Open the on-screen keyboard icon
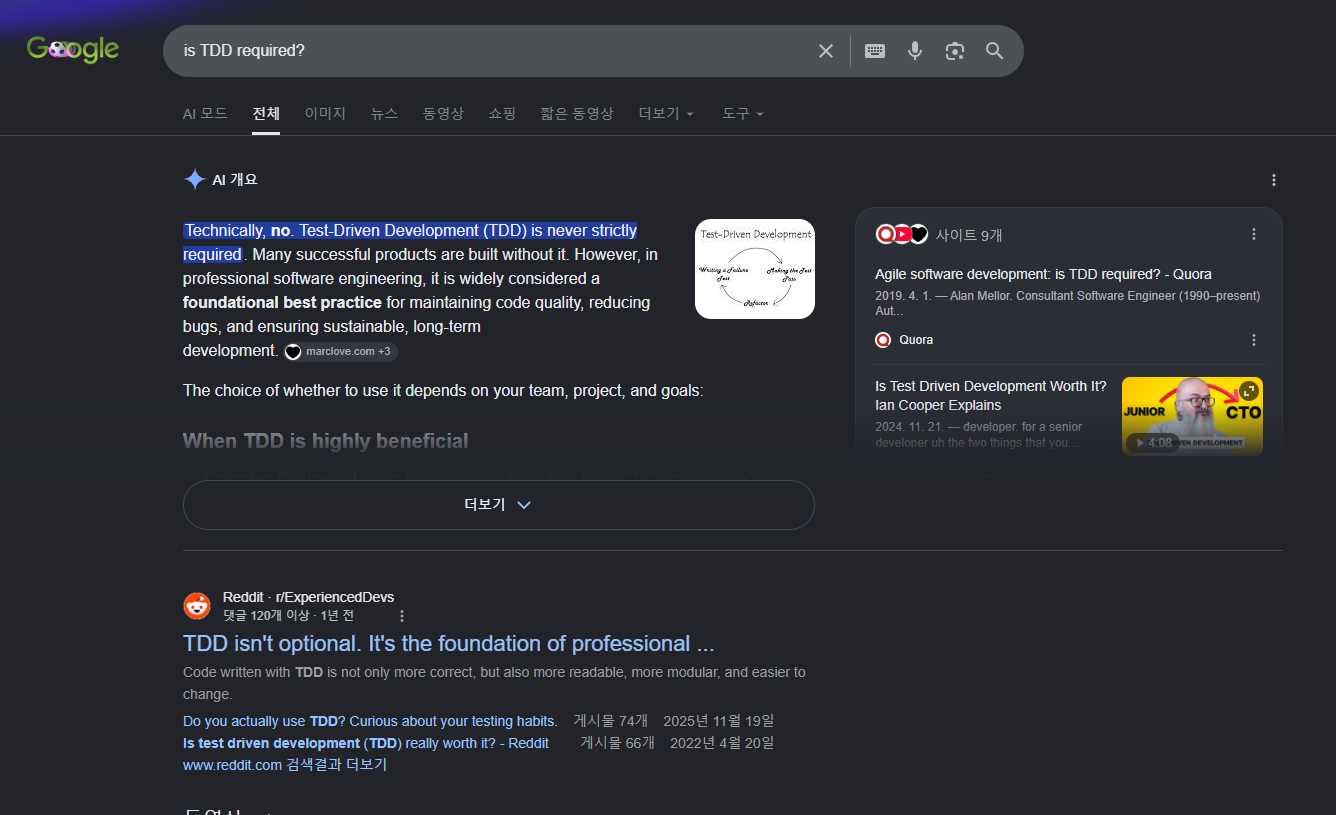The height and width of the screenshot is (815, 1336). [x=875, y=51]
